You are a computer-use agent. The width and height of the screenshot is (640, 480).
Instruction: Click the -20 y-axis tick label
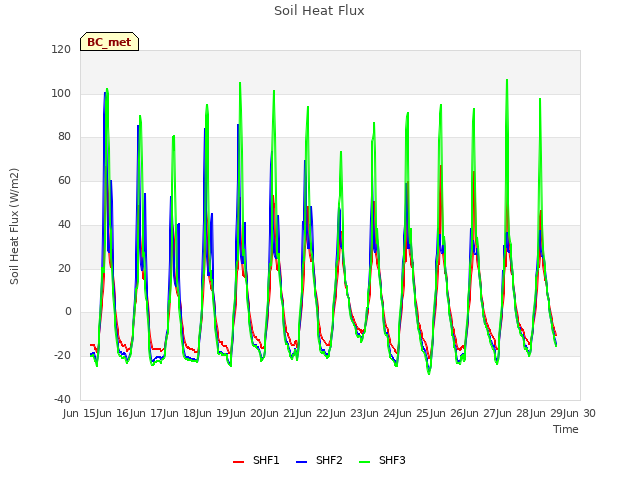[x=62, y=356]
